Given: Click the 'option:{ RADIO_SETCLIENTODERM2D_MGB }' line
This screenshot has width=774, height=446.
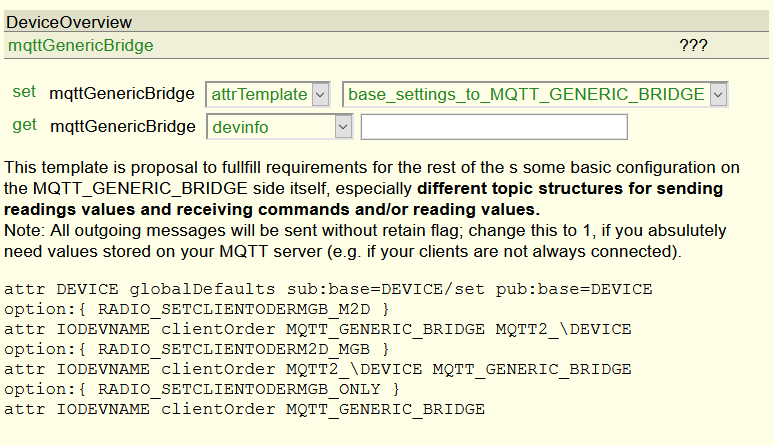Looking at the screenshot, I should tap(196, 349).
